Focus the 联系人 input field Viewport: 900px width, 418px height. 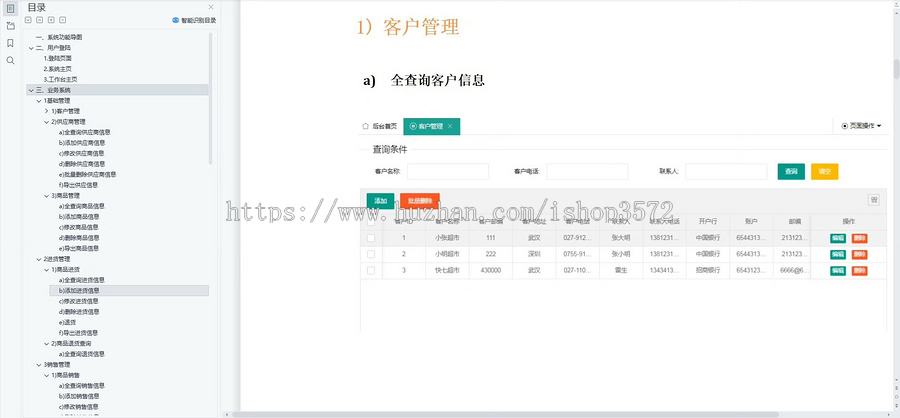pos(726,172)
